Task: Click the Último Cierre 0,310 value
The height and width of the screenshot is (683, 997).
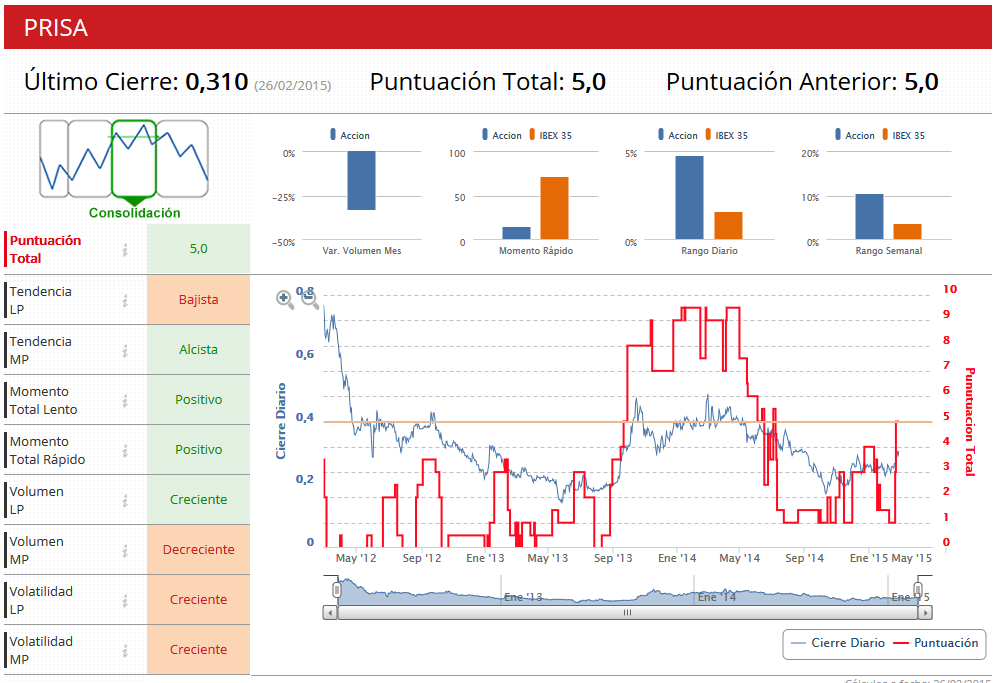Action: pyautogui.click(x=217, y=82)
